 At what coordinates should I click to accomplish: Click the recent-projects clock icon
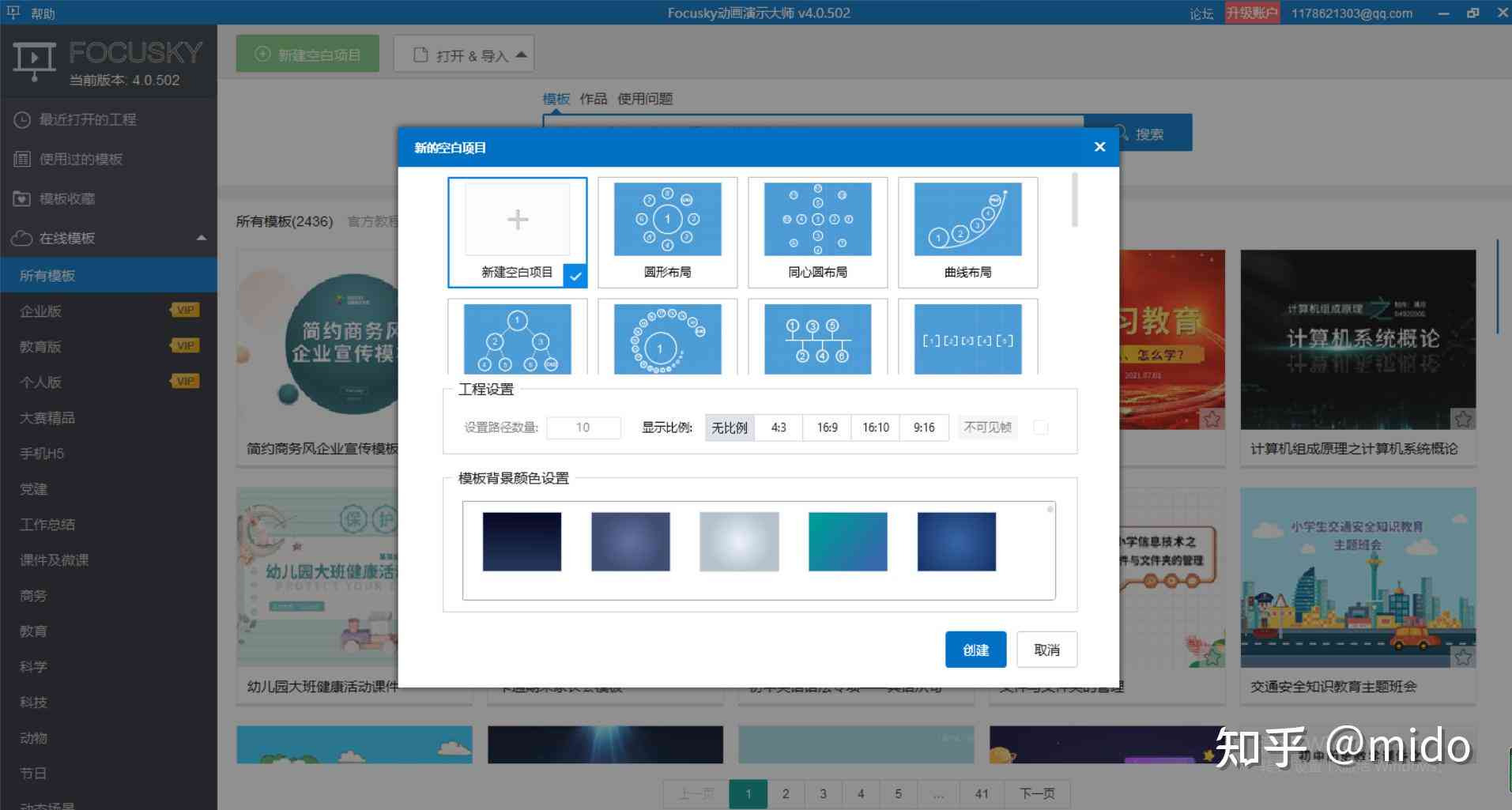[x=22, y=120]
